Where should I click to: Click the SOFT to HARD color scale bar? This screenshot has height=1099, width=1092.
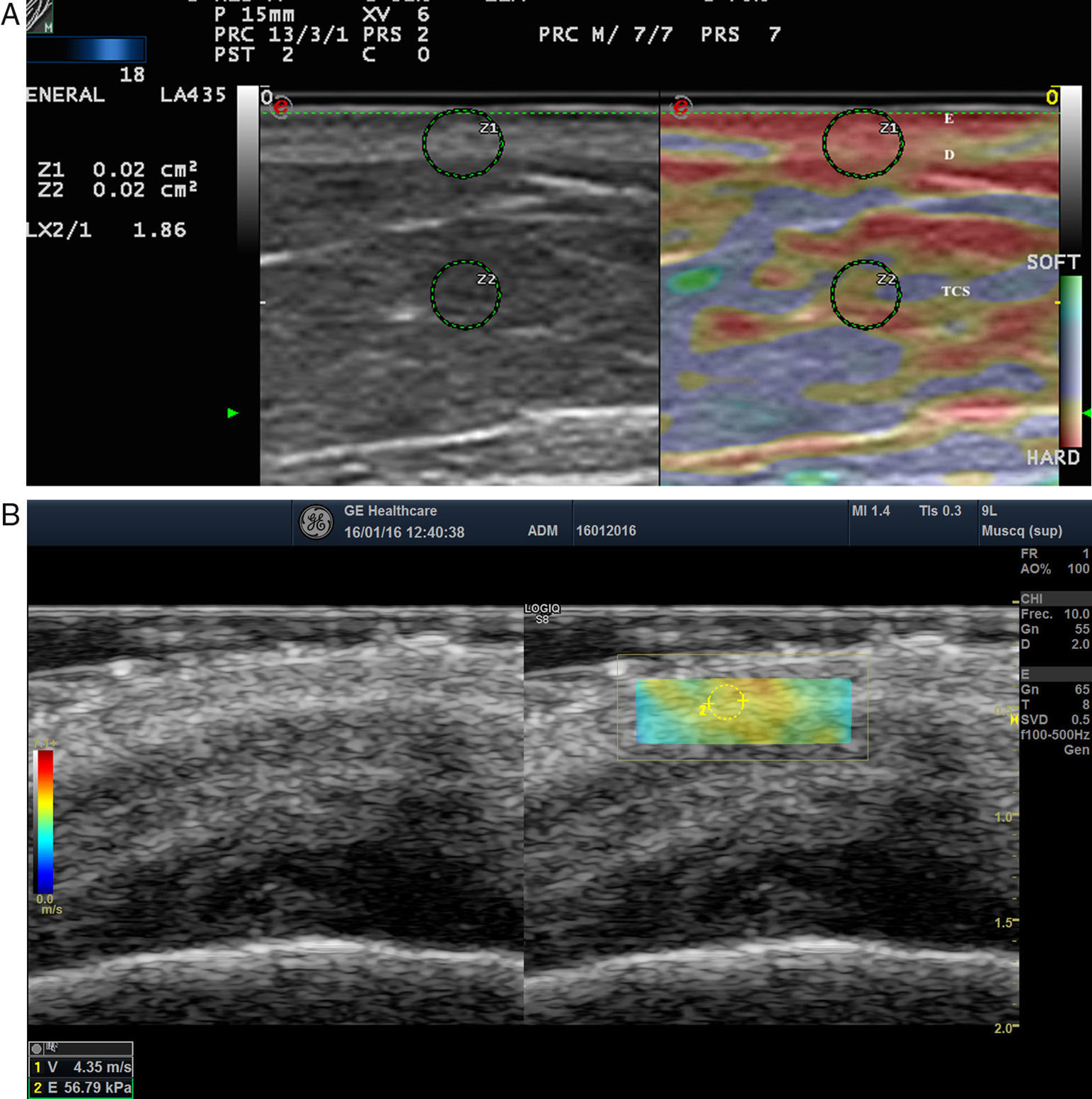click(x=1070, y=361)
